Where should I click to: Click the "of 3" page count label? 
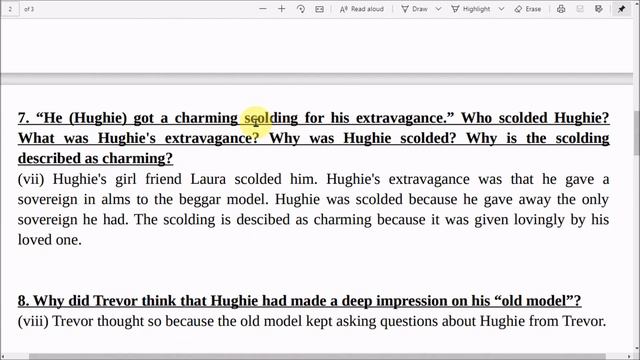point(29,9)
